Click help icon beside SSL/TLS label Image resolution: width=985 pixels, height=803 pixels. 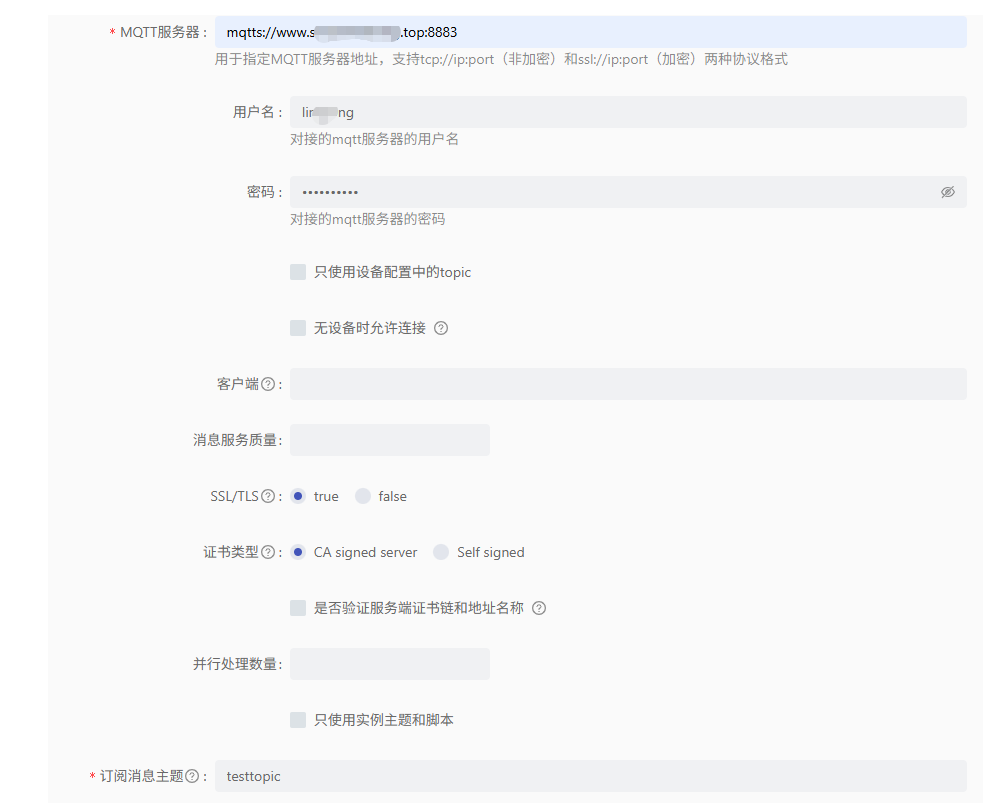[268, 496]
